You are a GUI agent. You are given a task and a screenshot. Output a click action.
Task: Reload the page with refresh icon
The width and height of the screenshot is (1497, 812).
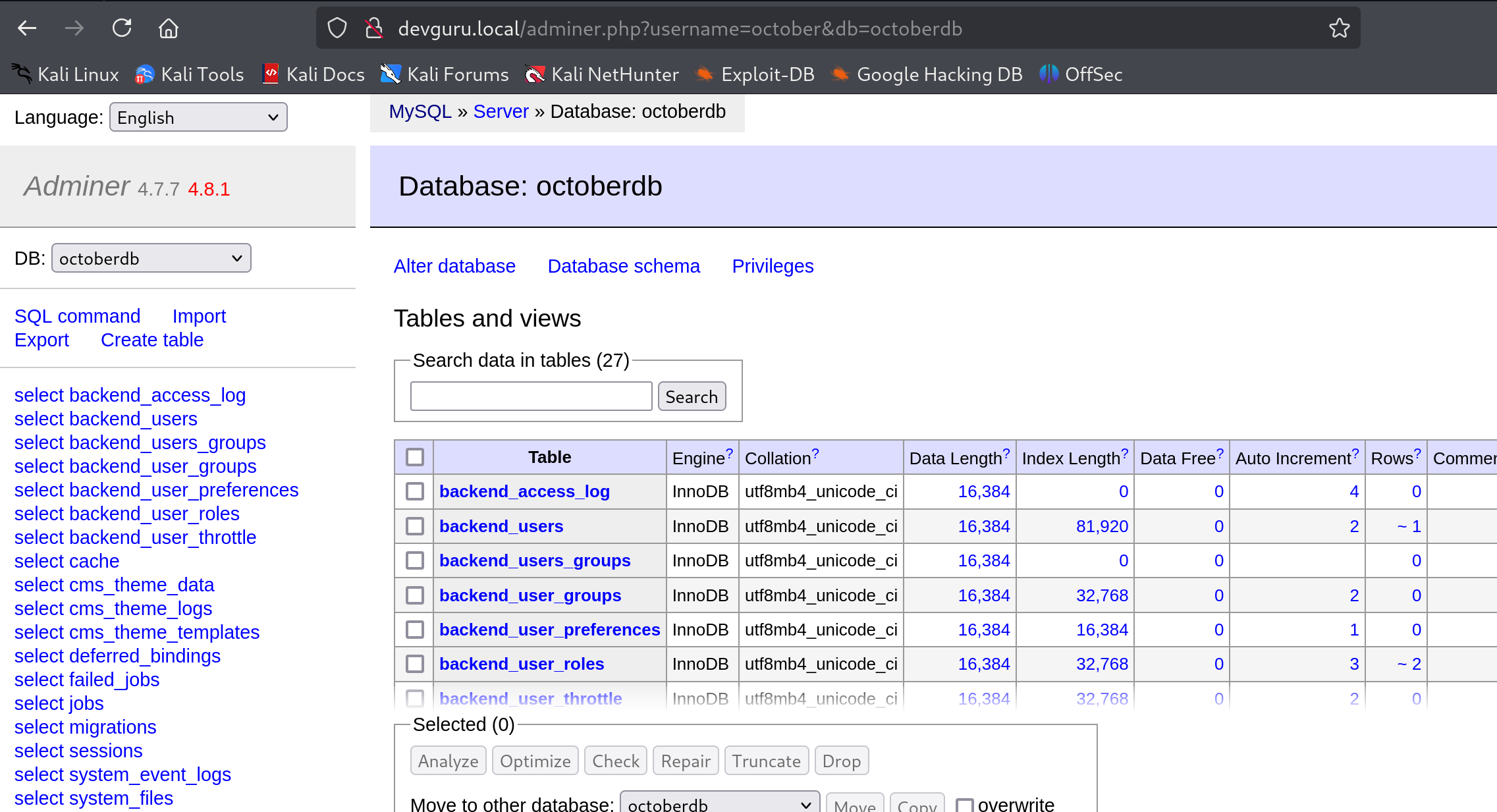click(x=122, y=28)
